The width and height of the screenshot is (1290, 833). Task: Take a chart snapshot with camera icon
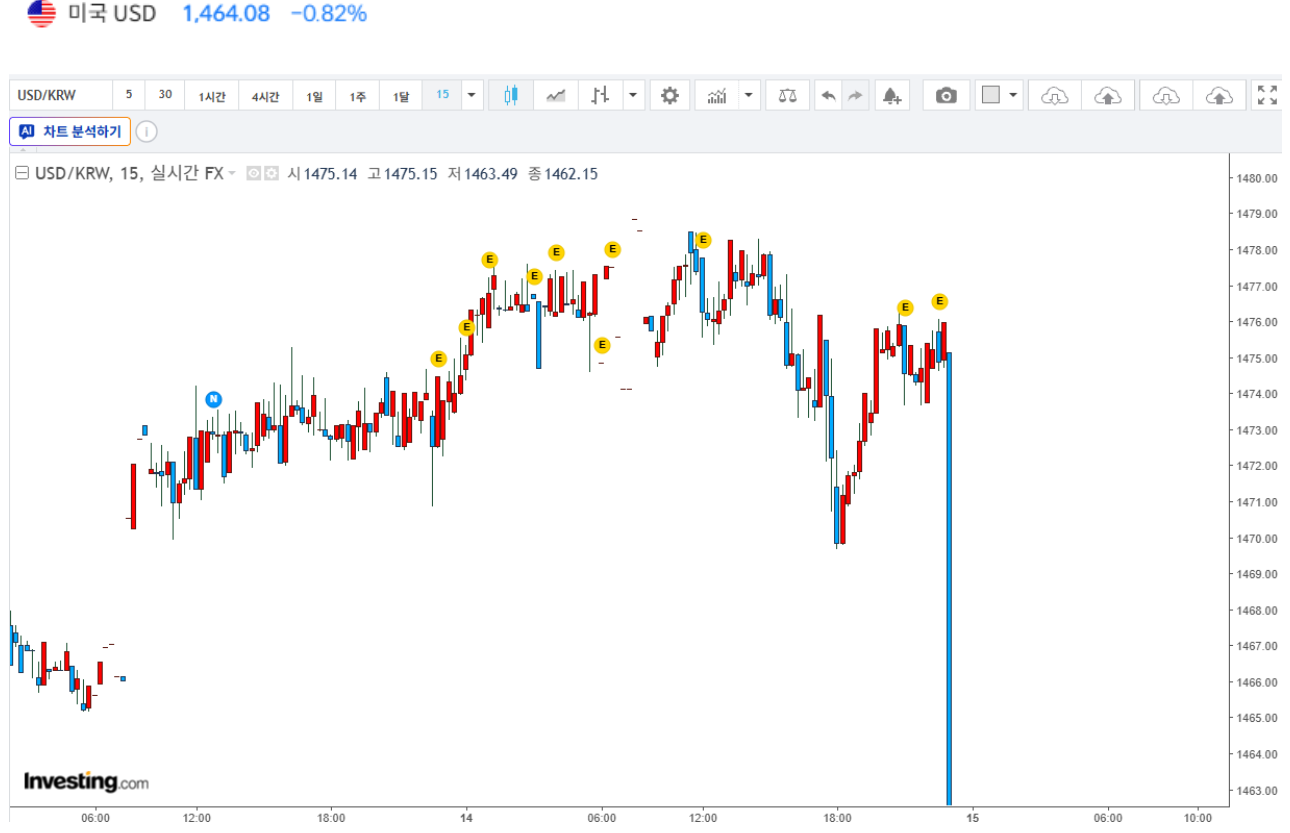[946, 96]
